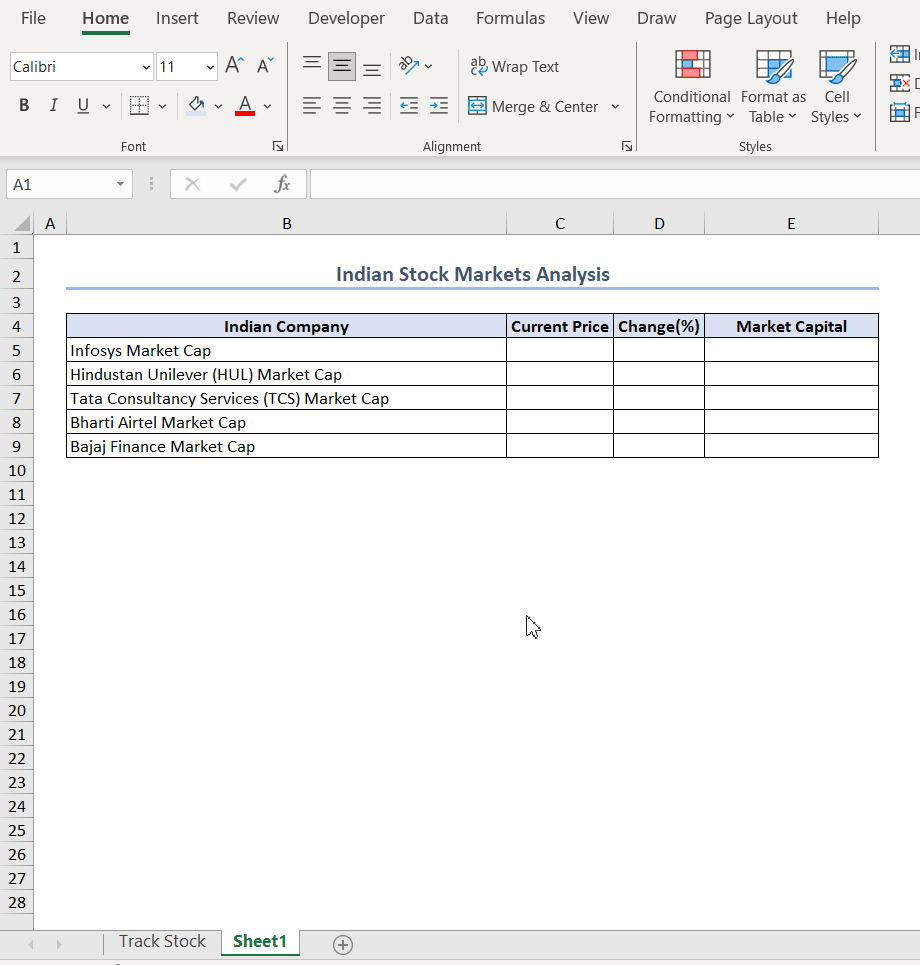Viewport: 920px width, 965px height.
Task: Click the Delete Cells icon in ribbon
Action: pos(900,82)
